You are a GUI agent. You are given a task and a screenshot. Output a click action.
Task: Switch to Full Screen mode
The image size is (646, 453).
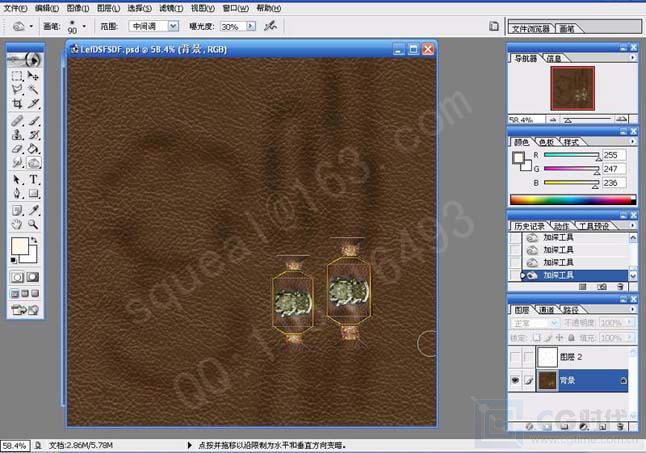click(35, 294)
